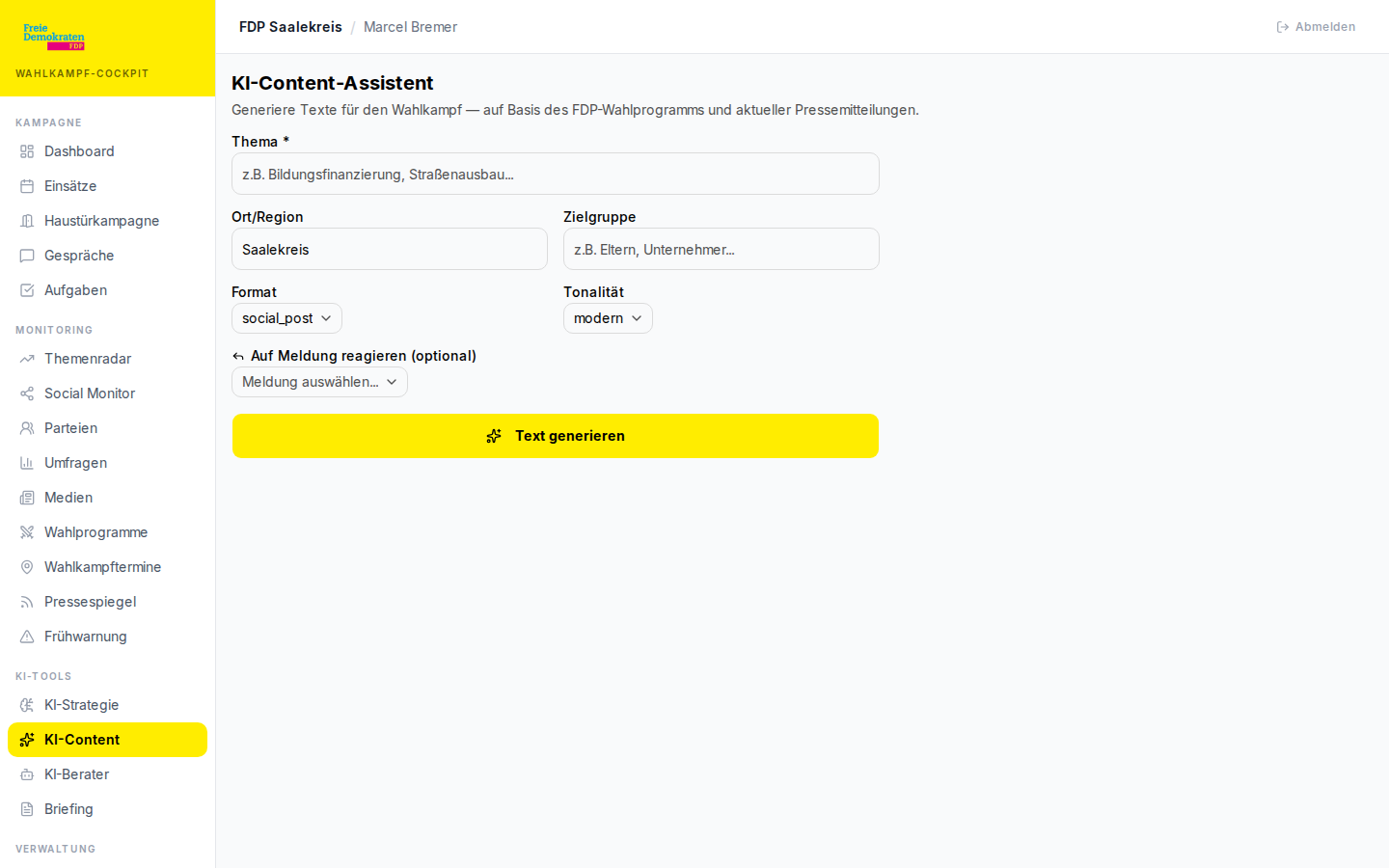
Task: Click the Frühwarnung warning triangle icon
Action: click(x=27, y=637)
